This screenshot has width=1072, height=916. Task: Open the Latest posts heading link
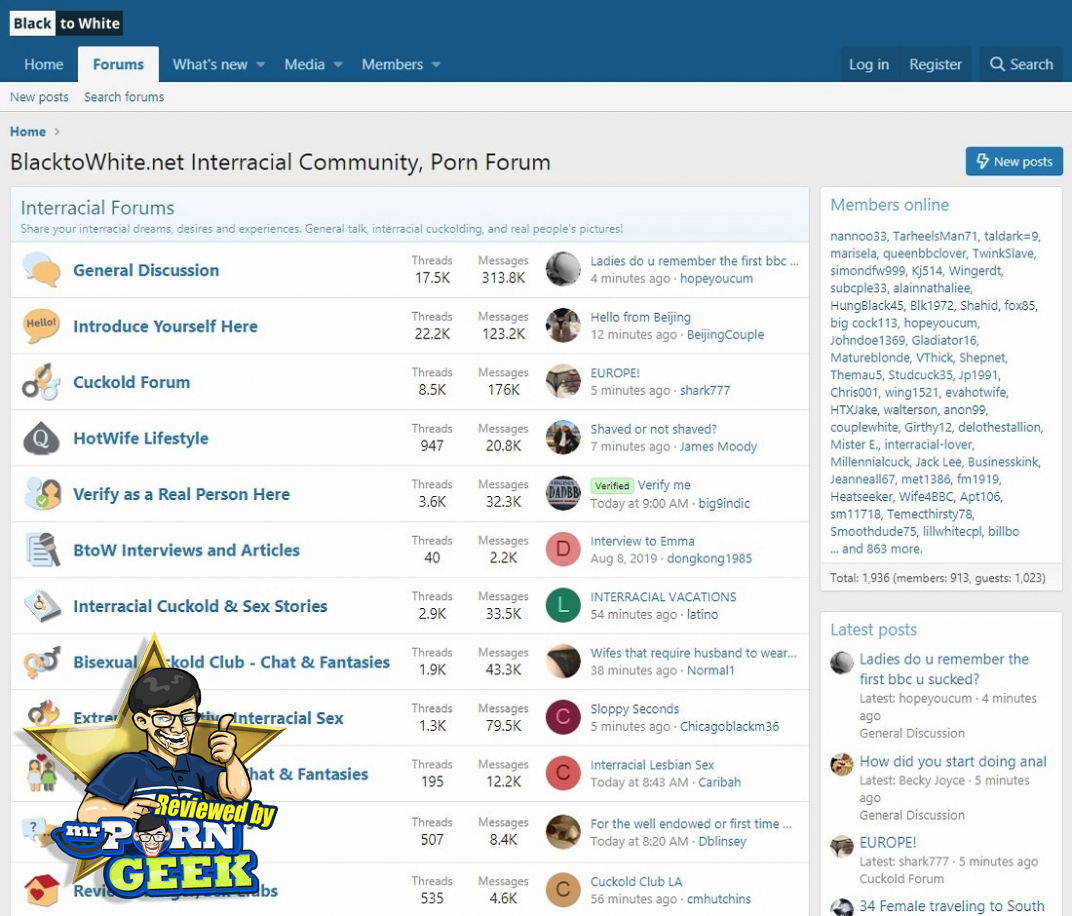pos(873,630)
